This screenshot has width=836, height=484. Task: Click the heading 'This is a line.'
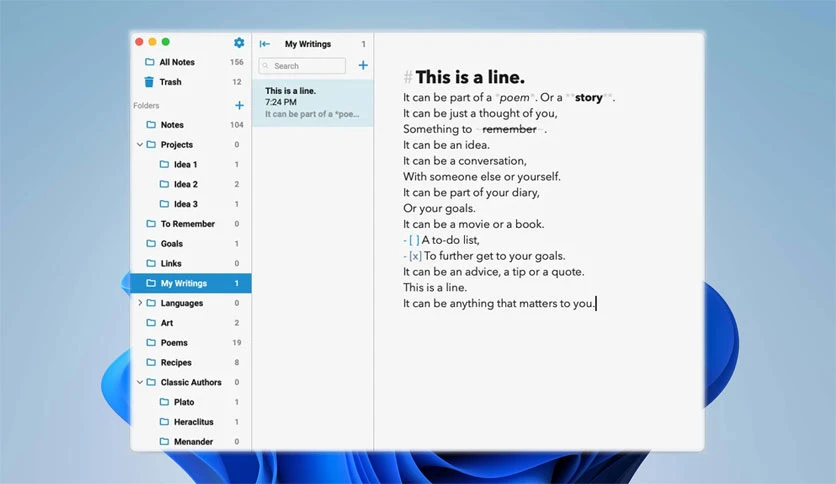pyautogui.click(x=470, y=77)
